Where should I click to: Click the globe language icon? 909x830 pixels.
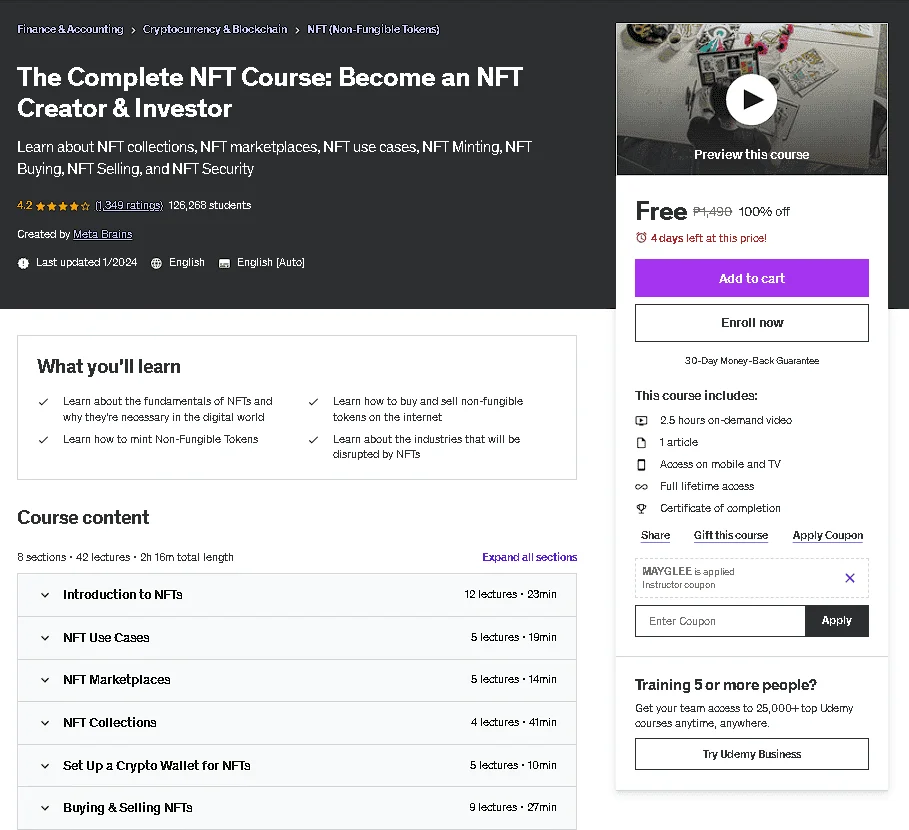coord(157,263)
